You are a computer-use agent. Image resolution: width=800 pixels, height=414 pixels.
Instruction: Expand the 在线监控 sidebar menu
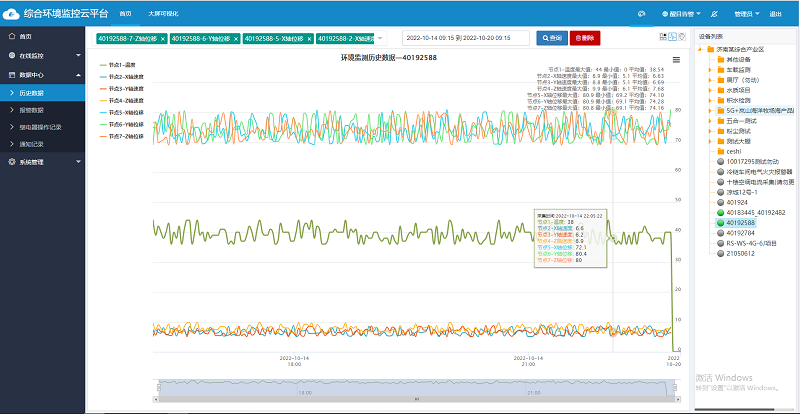(78, 55)
